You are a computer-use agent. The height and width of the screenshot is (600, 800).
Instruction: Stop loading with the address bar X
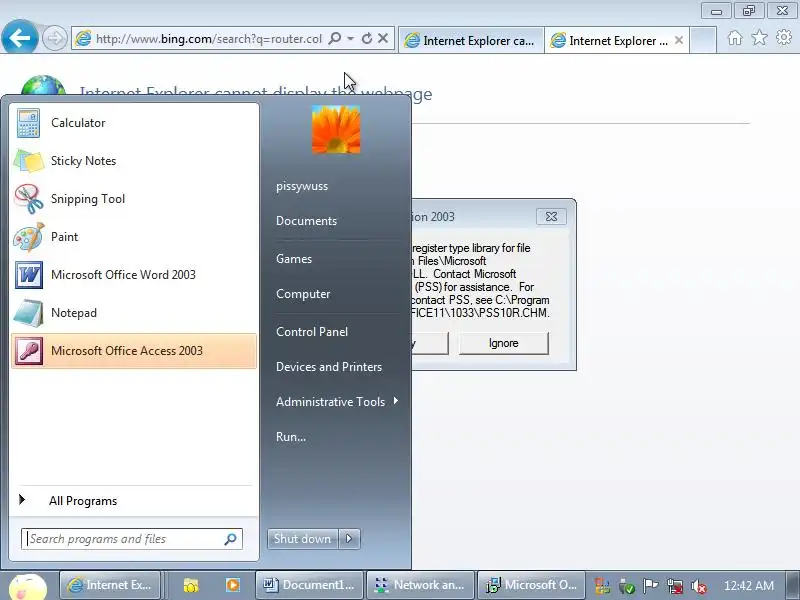[383, 39]
